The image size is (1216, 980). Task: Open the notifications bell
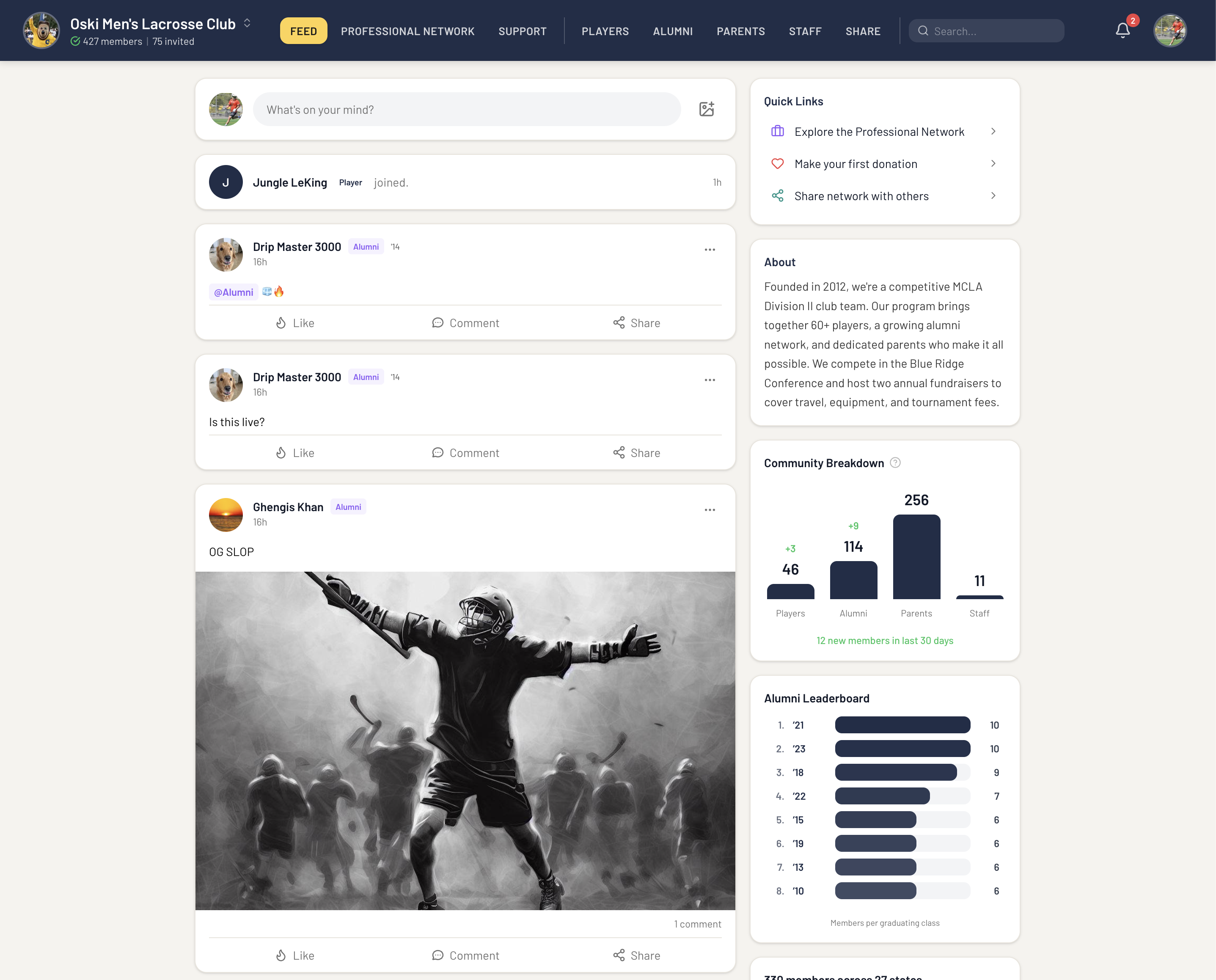[1122, 30]
